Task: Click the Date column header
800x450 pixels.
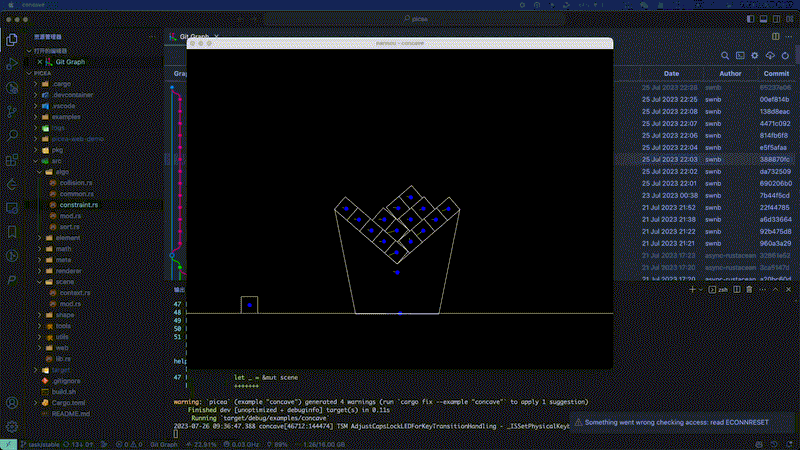Action: click(671, 73)
